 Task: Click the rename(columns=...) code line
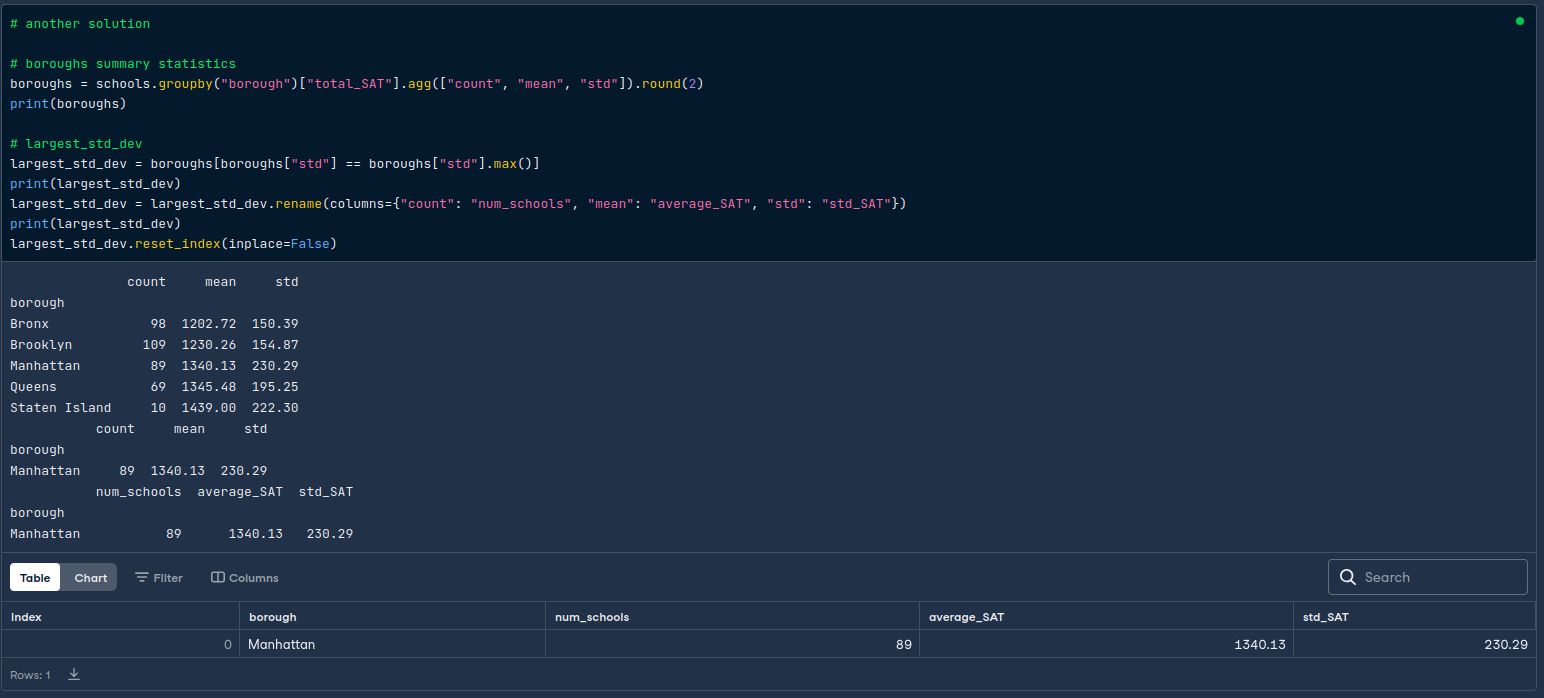(x=458, y=203)
